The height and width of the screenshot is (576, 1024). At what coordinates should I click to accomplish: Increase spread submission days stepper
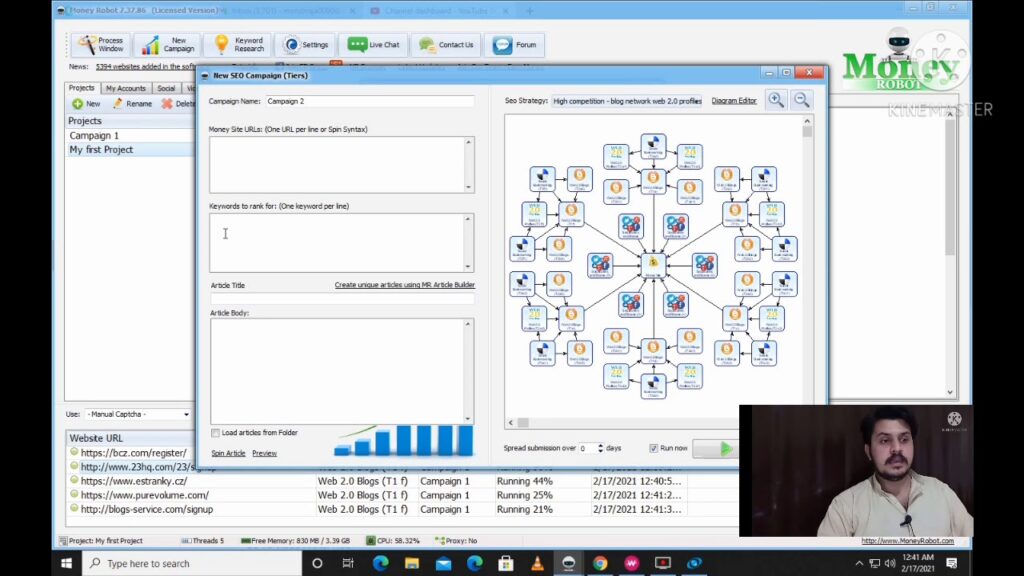tap(601, 445)
